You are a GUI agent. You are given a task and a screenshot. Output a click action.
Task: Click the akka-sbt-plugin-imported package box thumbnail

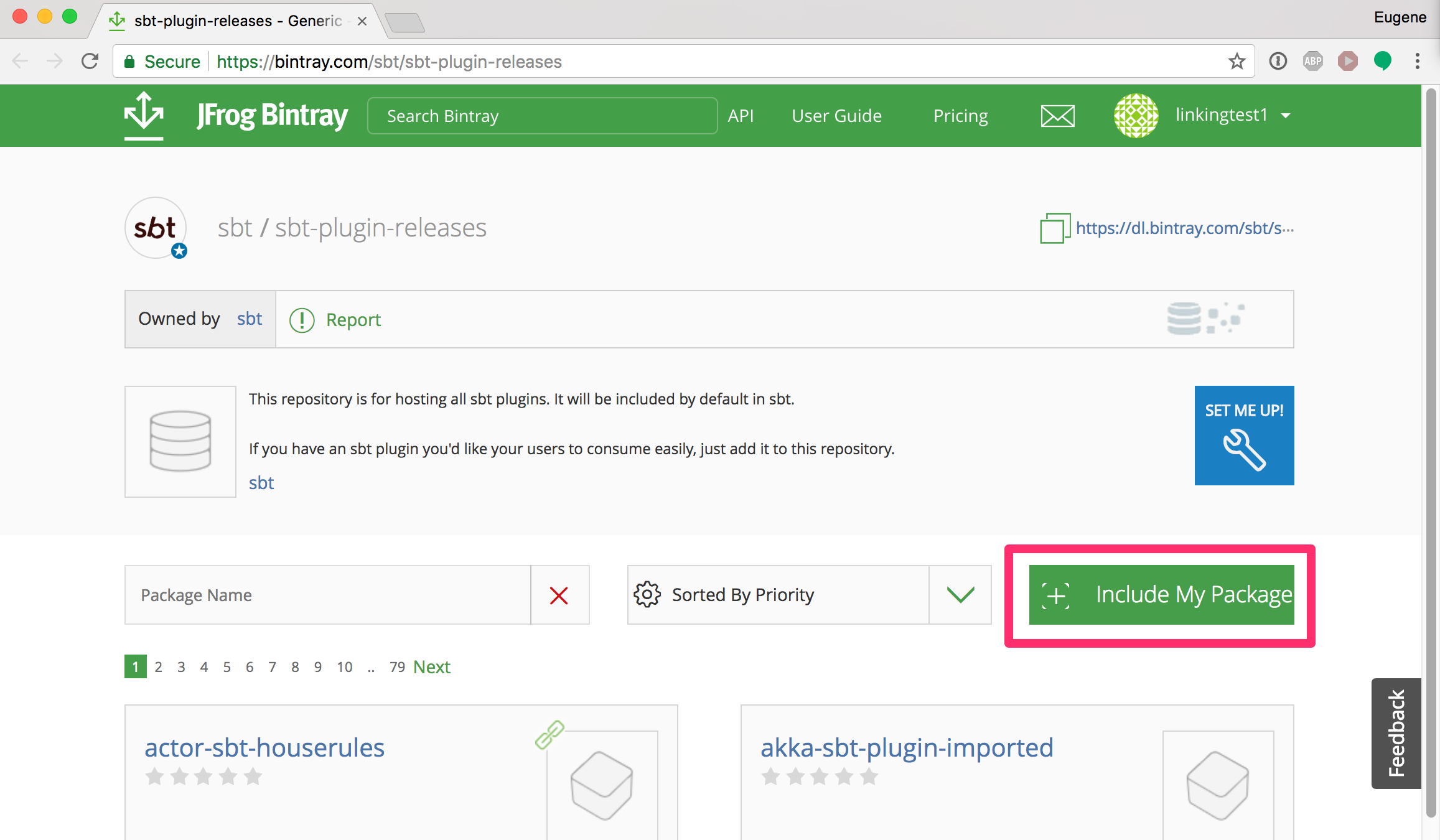point(1218,785)
